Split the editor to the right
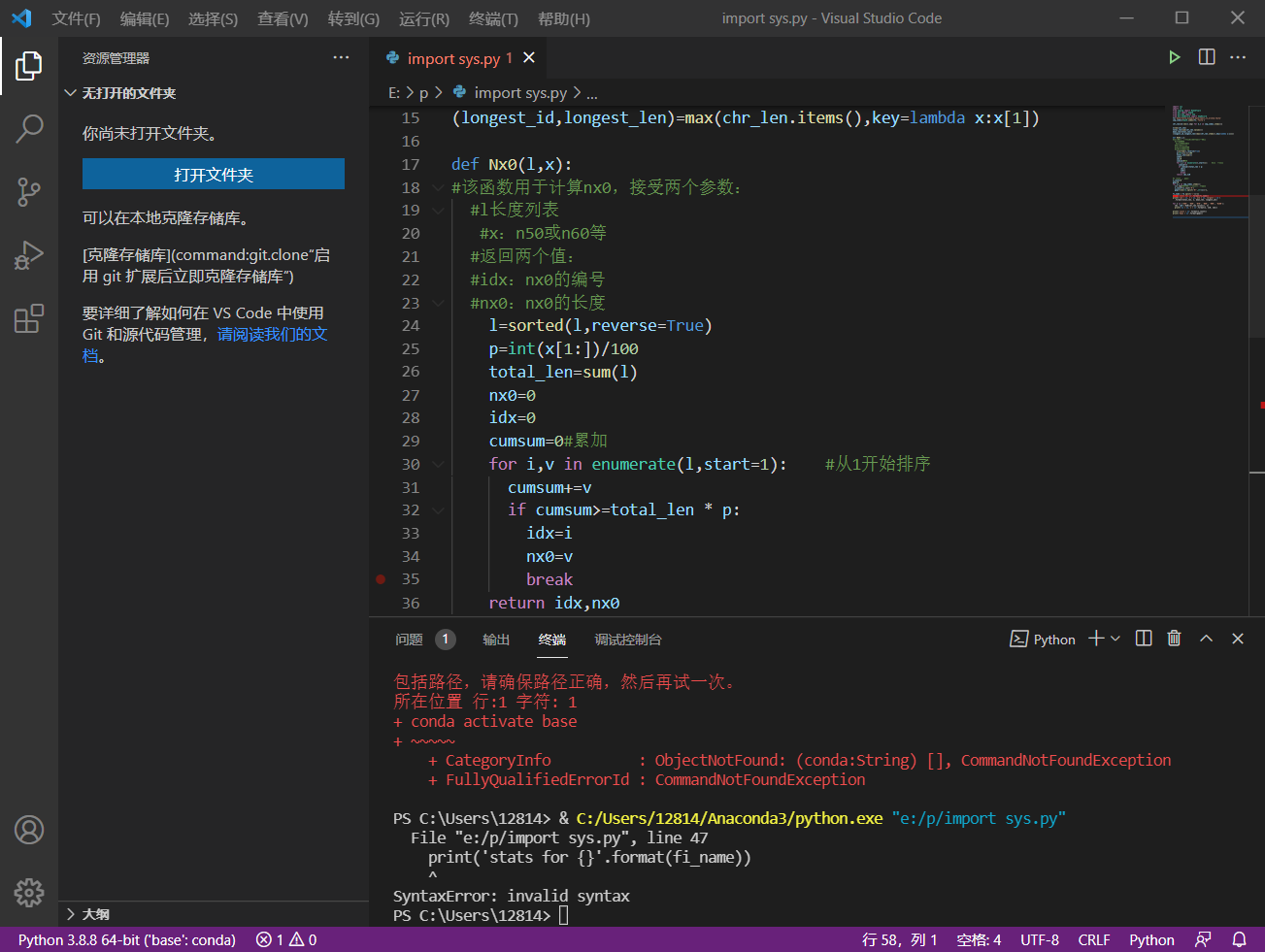This screenshot has width=1265, height=952. (x=1207, y=57)
